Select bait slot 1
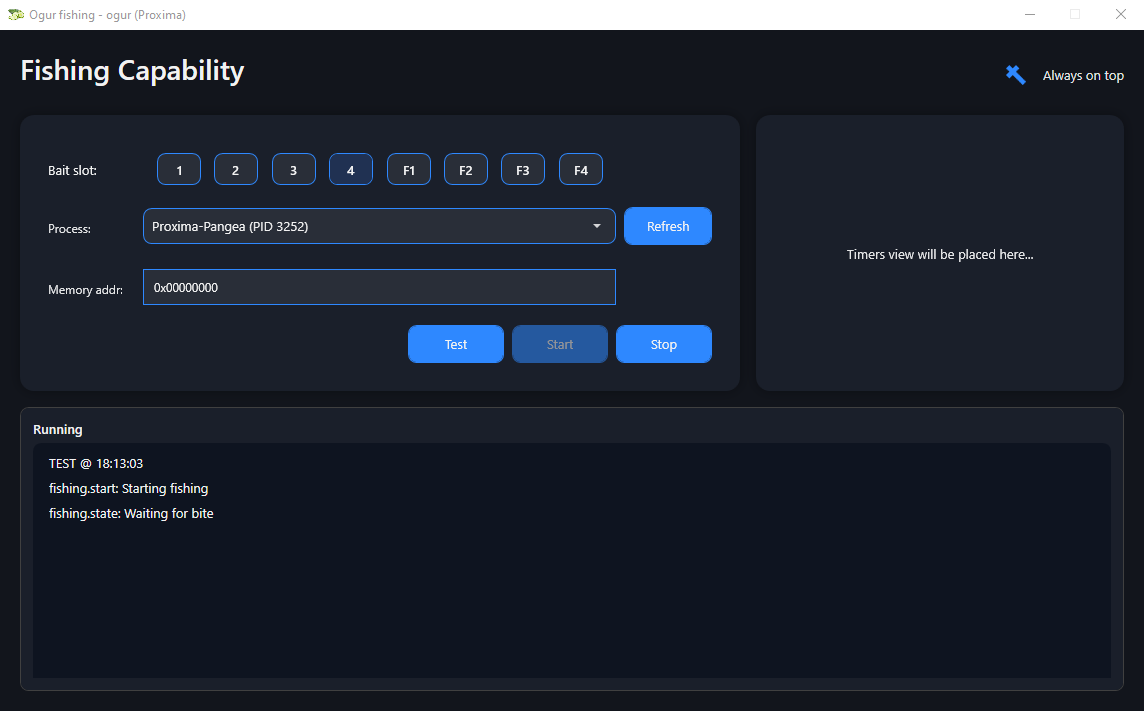 (179, 170)
